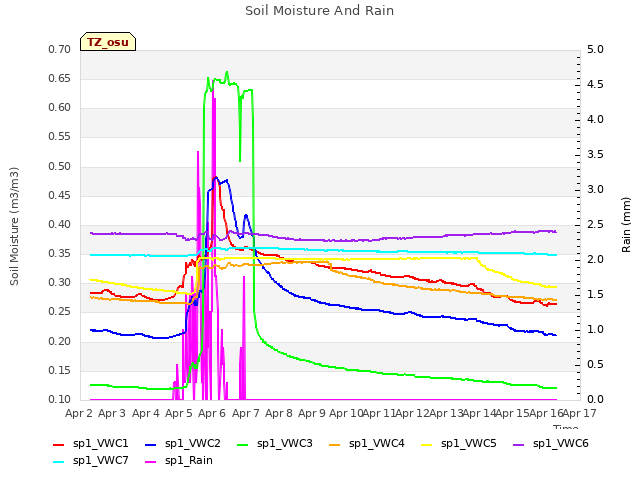Toggle sp1_VWC5 legend entry
The height and width of the screenshot is (480, 640).
(x=459, y=444)
